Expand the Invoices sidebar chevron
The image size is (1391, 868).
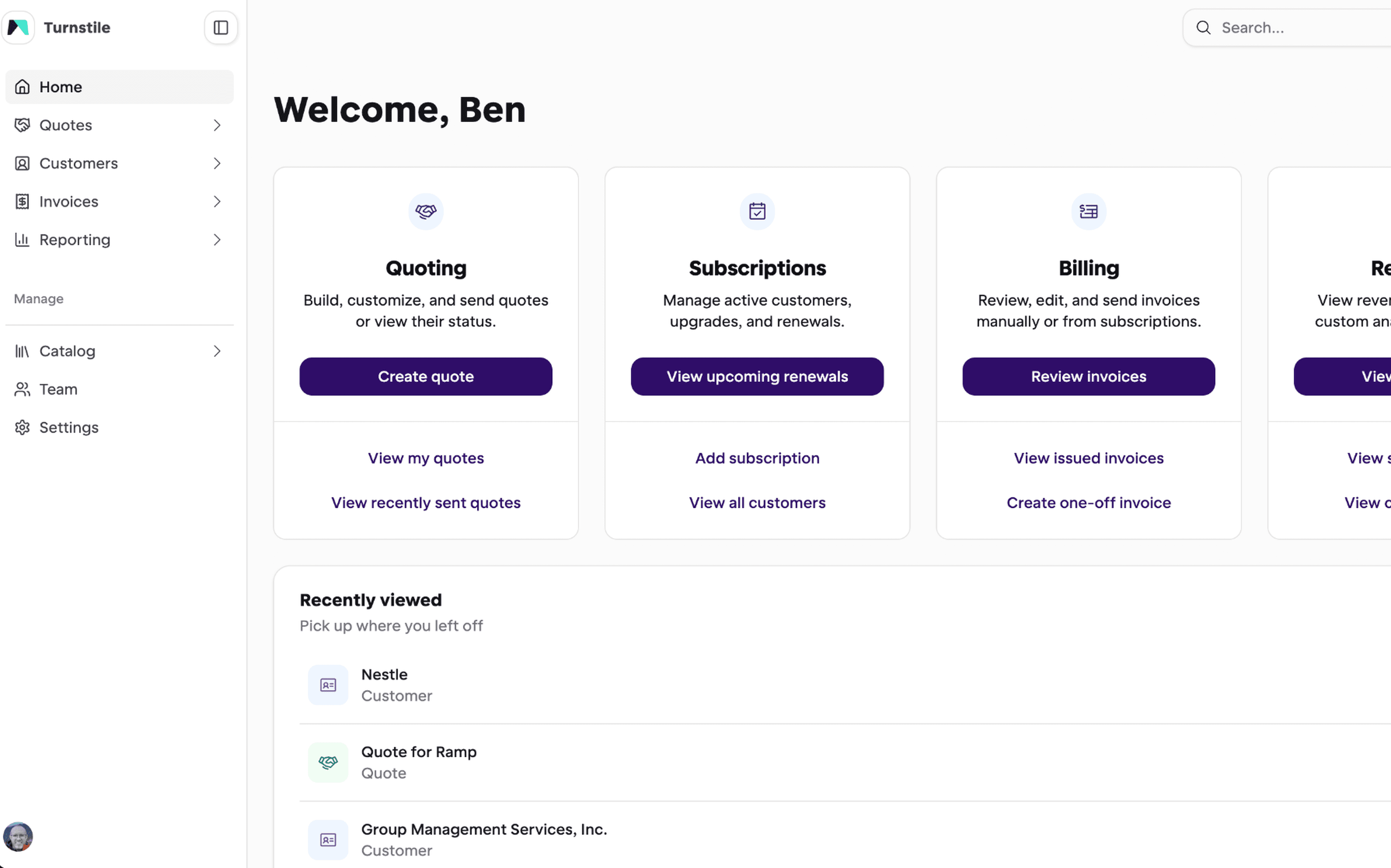tap(217, 201)
